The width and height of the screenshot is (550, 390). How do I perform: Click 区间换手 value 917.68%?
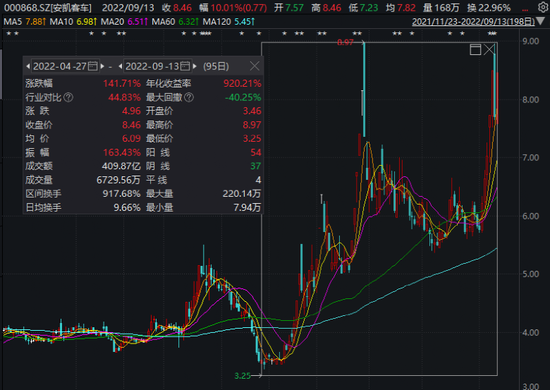(x=121, y=194)
